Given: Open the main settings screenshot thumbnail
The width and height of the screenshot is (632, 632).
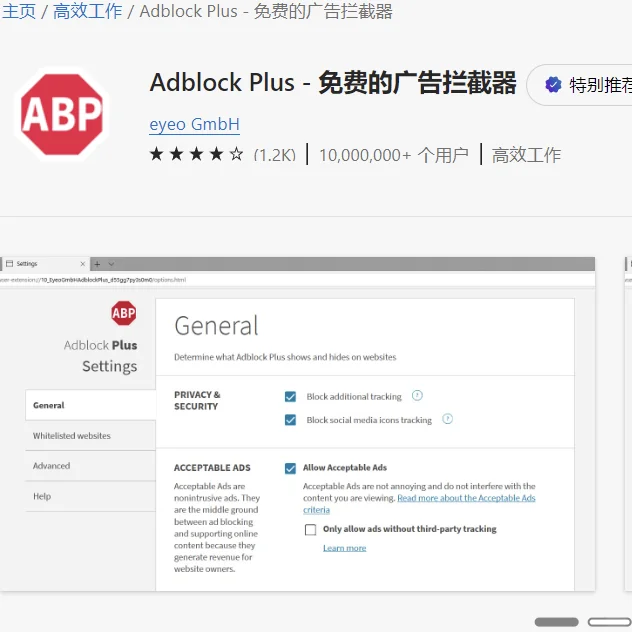Looking at the screenshot, I should (x=297, y=424).
